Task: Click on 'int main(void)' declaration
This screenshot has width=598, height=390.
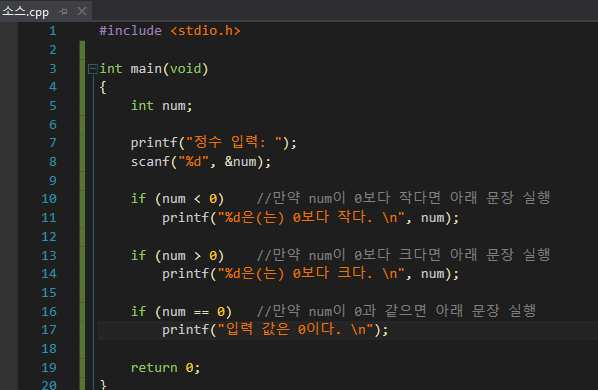Action: 154,69
